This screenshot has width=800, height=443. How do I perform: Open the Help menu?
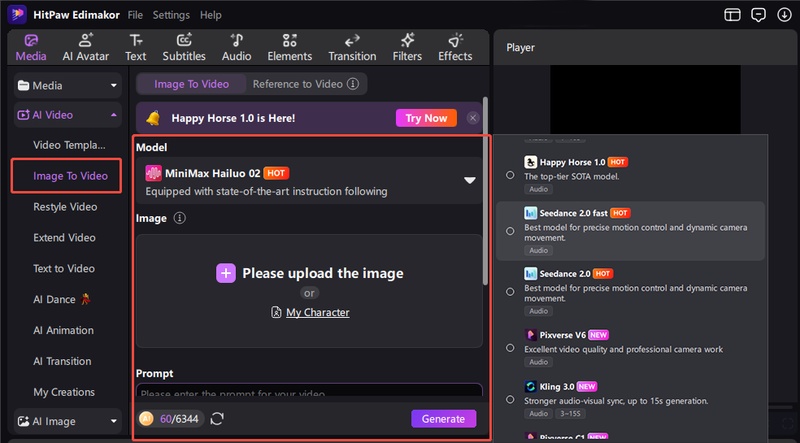tap(211, 15)
